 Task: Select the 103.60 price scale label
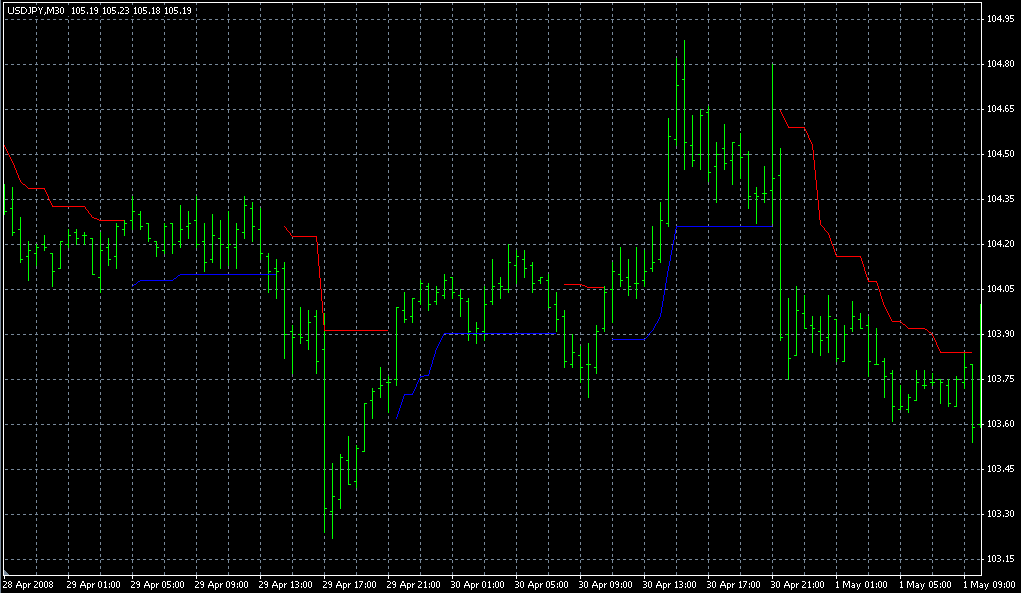click(1001, 424)
